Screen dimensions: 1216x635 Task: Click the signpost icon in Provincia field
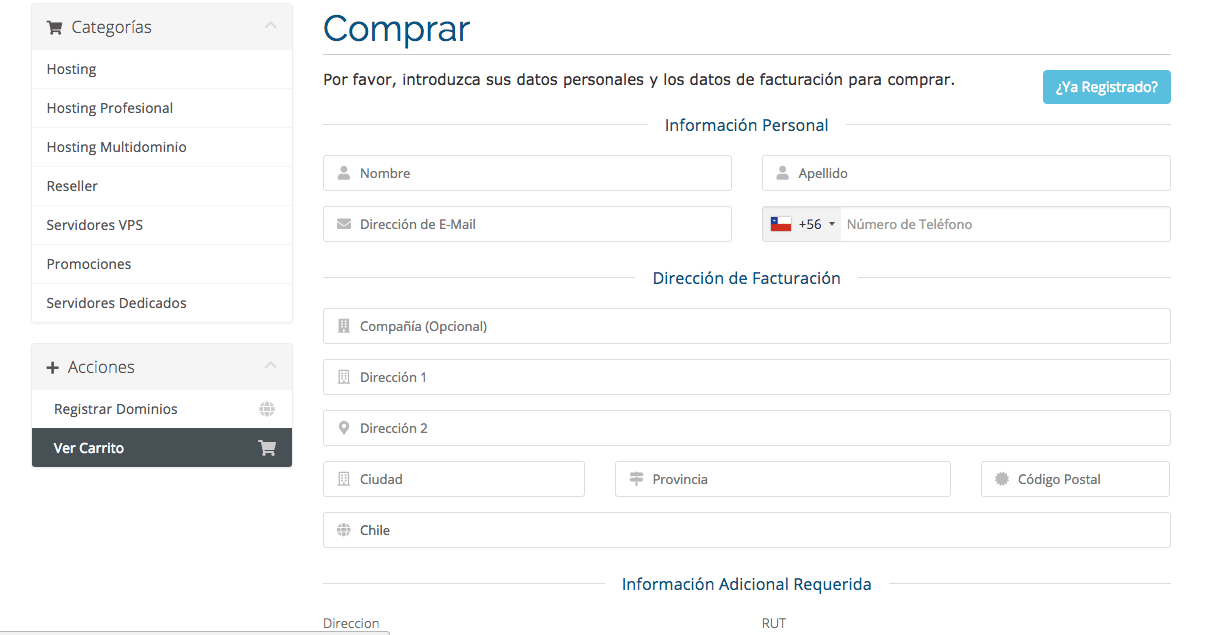tap(636, 479)
